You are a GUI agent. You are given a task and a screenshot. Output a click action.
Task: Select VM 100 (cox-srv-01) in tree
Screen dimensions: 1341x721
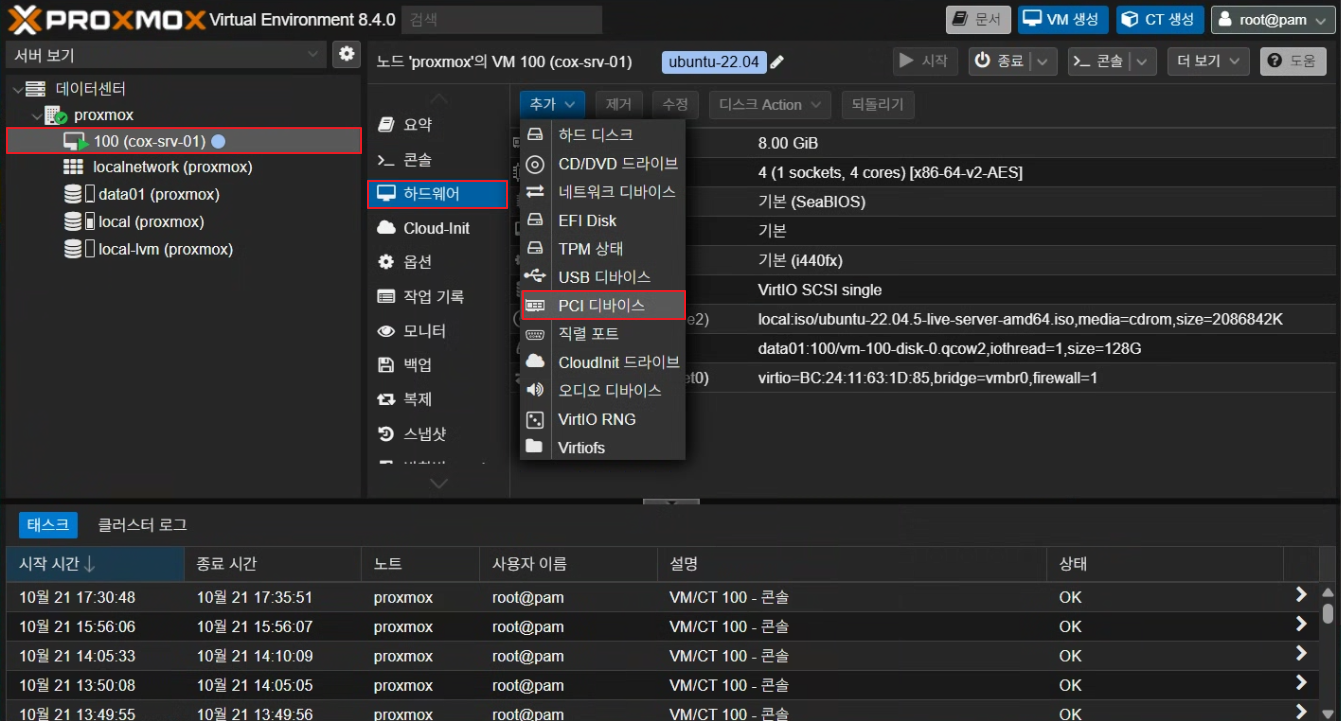tap(184, 141)
